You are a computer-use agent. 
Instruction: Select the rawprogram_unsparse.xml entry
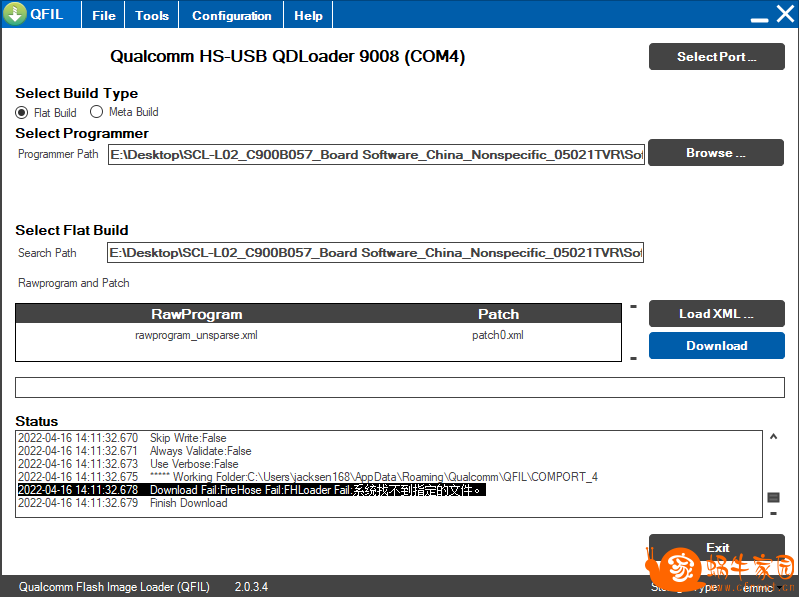coord(196,335)
